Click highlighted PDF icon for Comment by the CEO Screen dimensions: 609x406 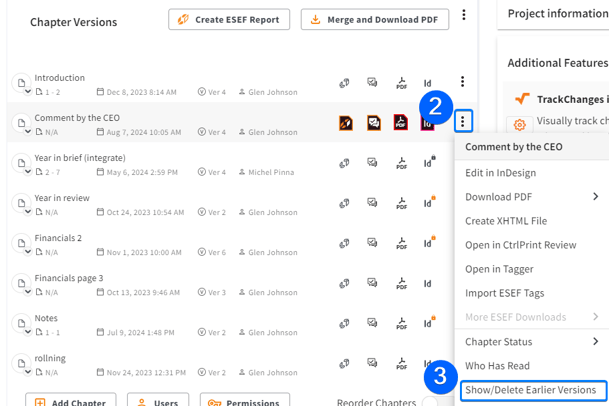(401, 123)
